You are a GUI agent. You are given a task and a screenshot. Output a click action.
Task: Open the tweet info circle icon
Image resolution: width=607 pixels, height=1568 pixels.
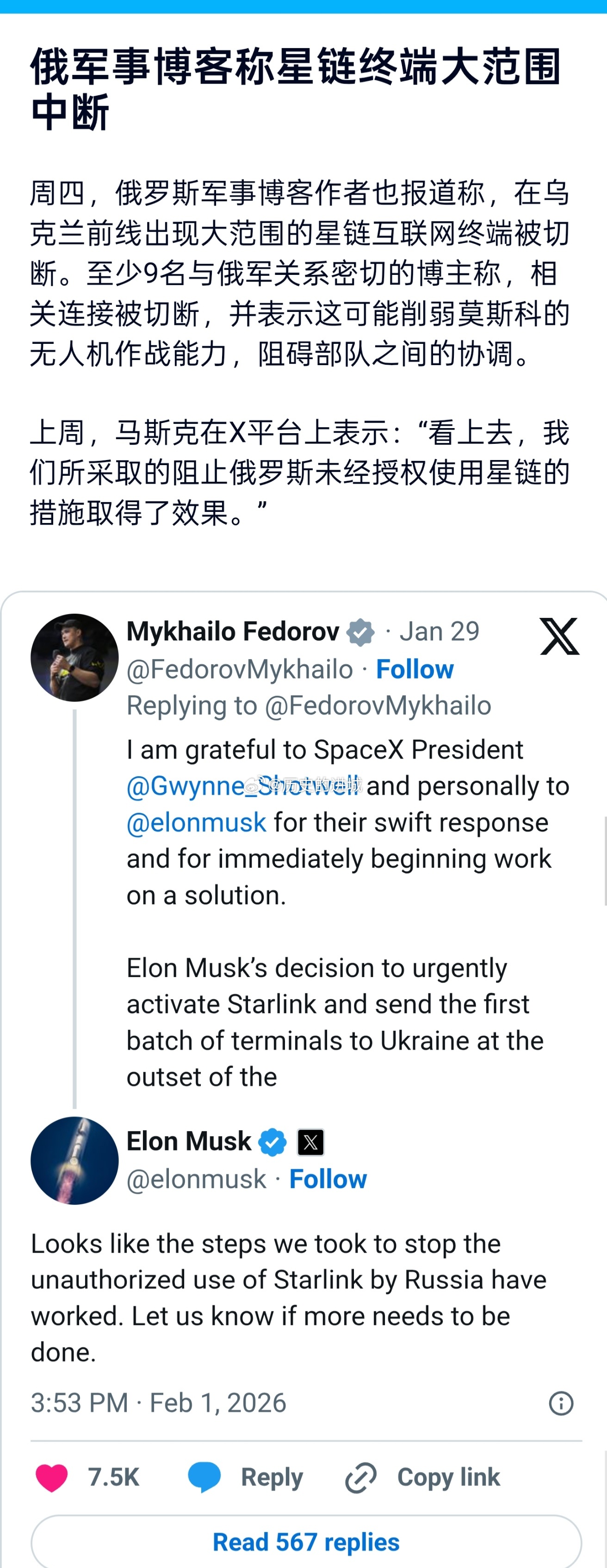coord(561,1403)
